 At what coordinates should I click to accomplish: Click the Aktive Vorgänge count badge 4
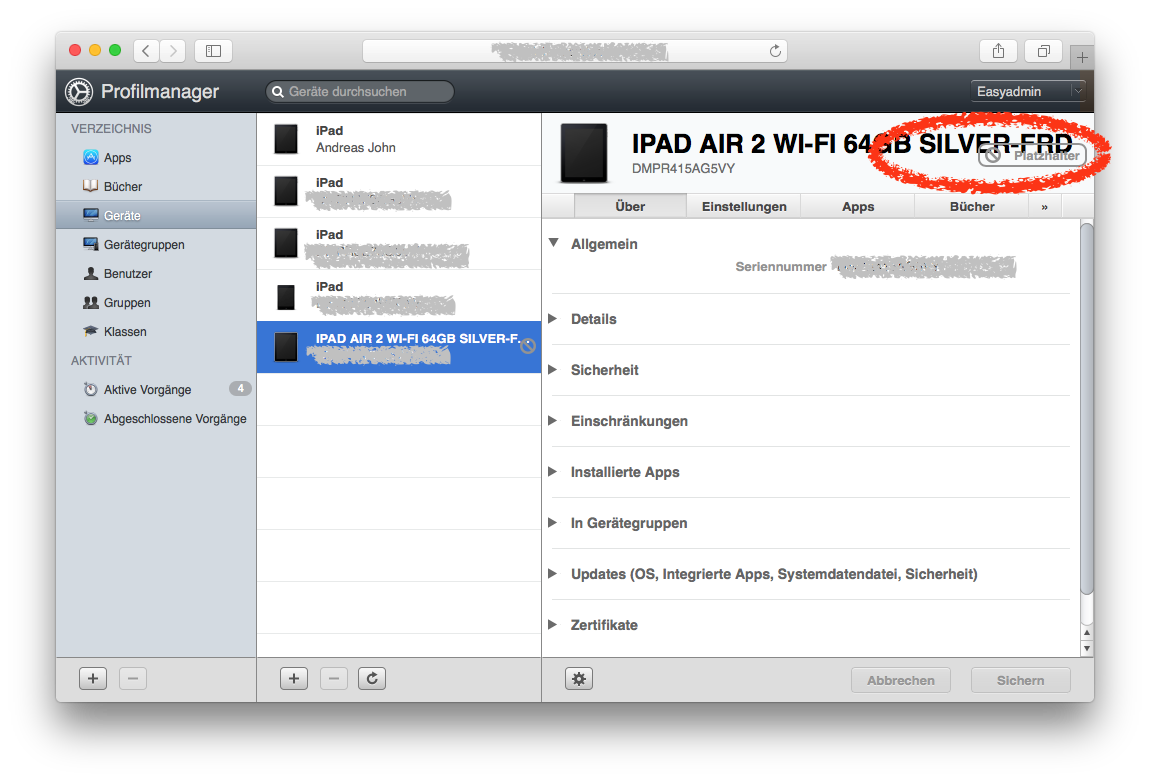click(240, 389)
